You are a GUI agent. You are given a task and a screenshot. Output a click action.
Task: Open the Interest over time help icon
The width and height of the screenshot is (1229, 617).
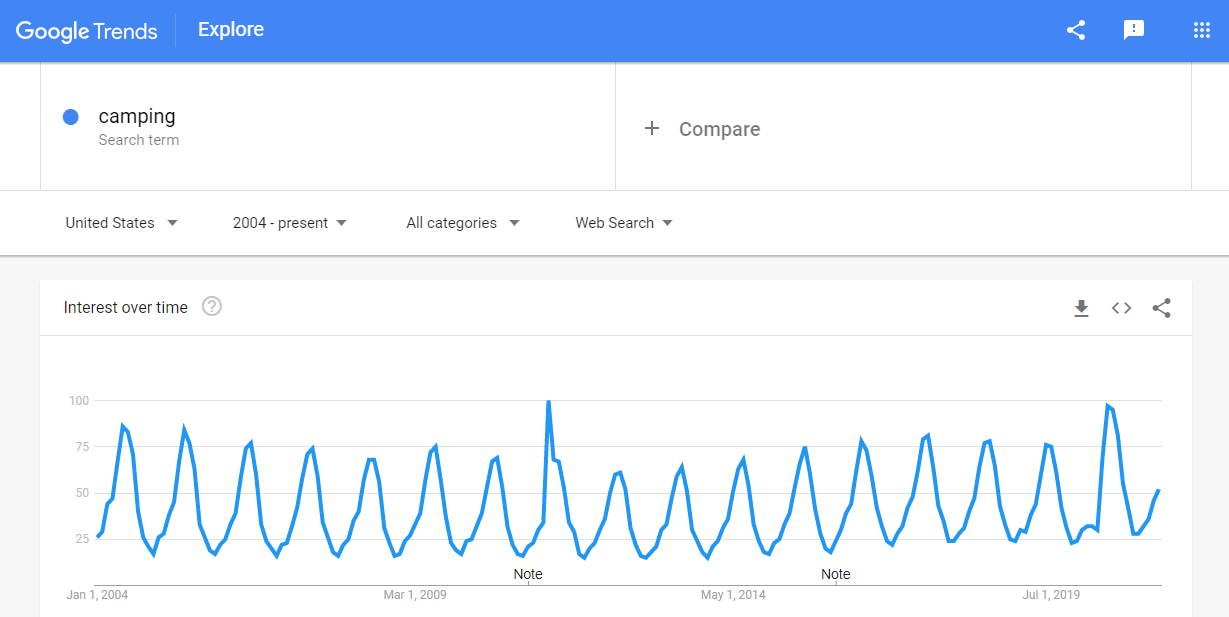(x=212, y=307)
